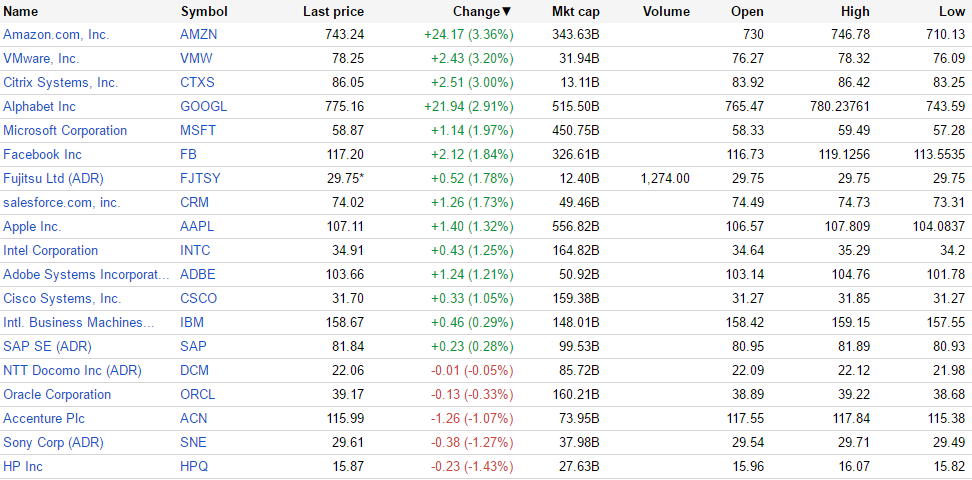Open Microsoft Corporation link
Image resolution: width=972 pixels, height=480 pixels.
pos(65,130)
